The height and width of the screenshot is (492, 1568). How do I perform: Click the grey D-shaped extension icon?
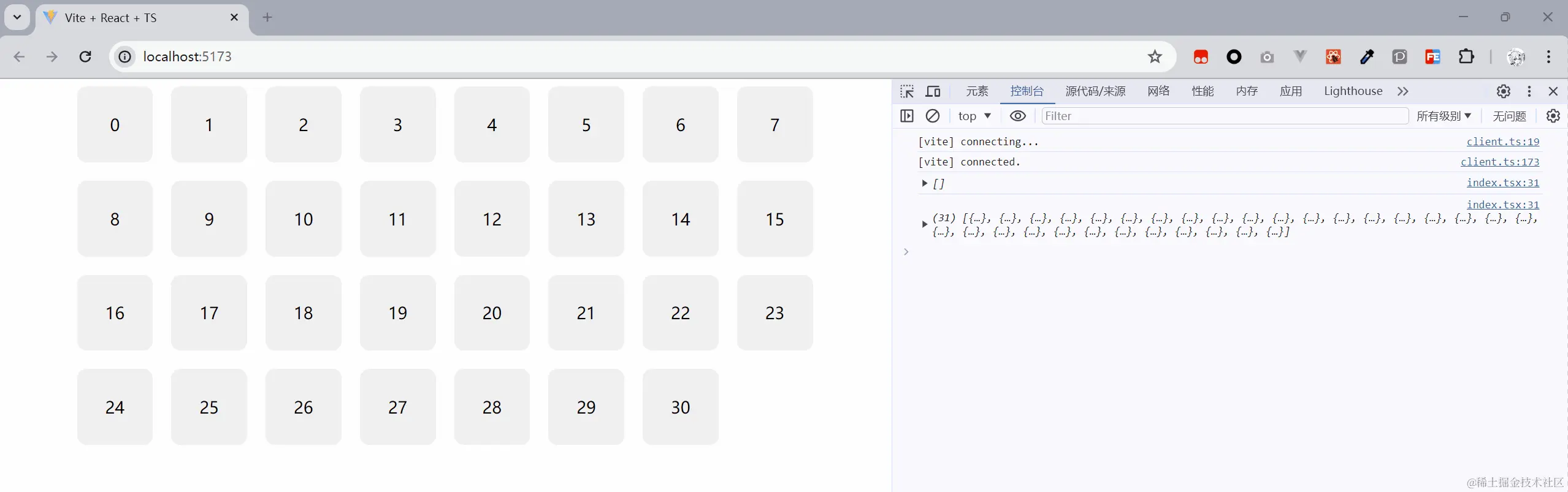click(1399, 57)
